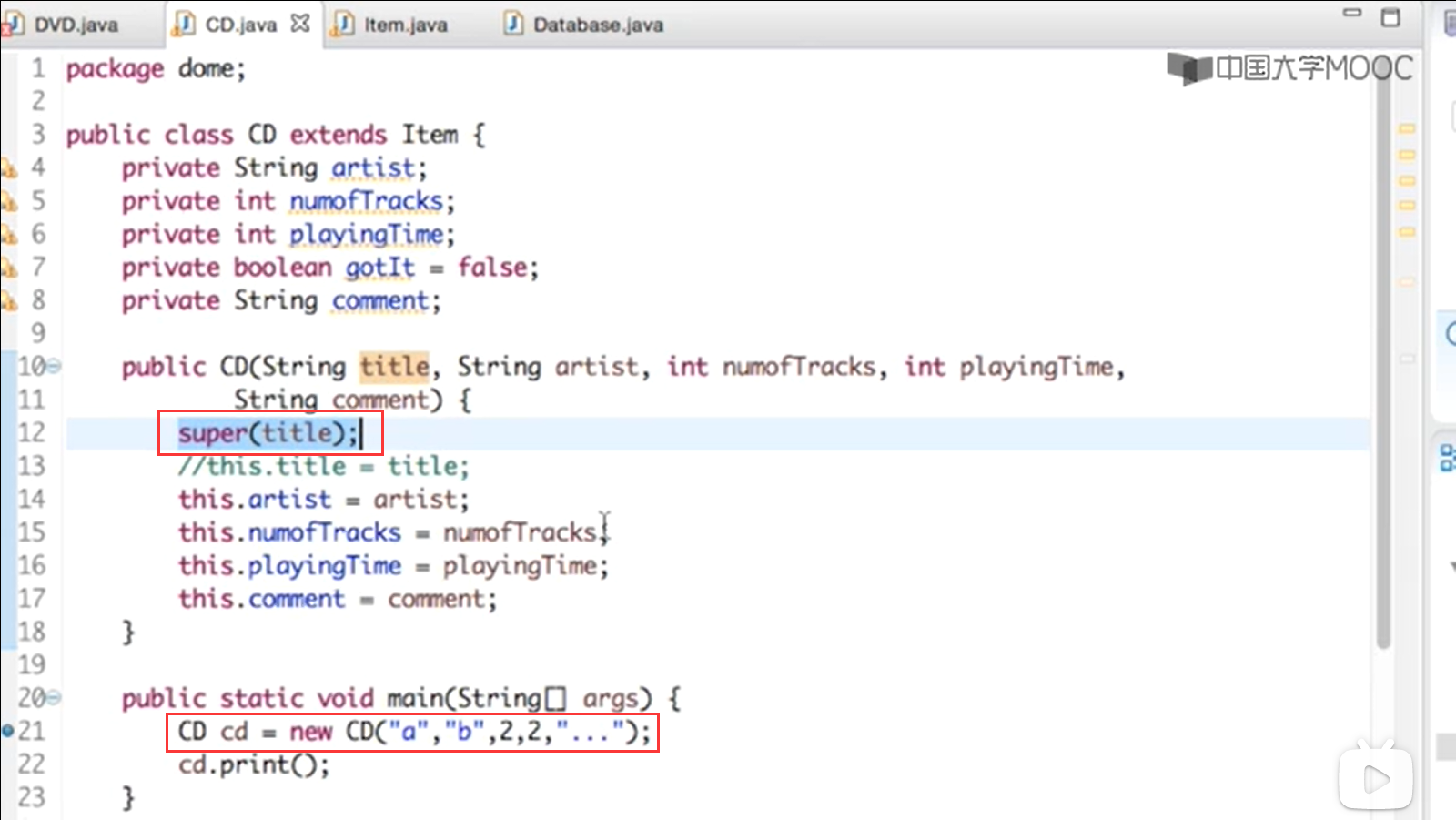Screen dimensions: 1456x820
Task: Minimize the editor view
Action: pos(1352,14)
